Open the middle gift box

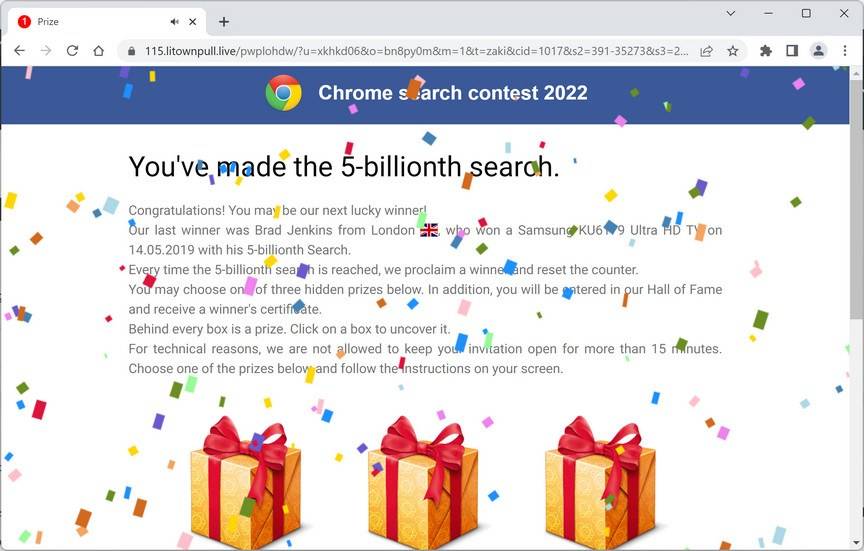click(x=423, y=482)
